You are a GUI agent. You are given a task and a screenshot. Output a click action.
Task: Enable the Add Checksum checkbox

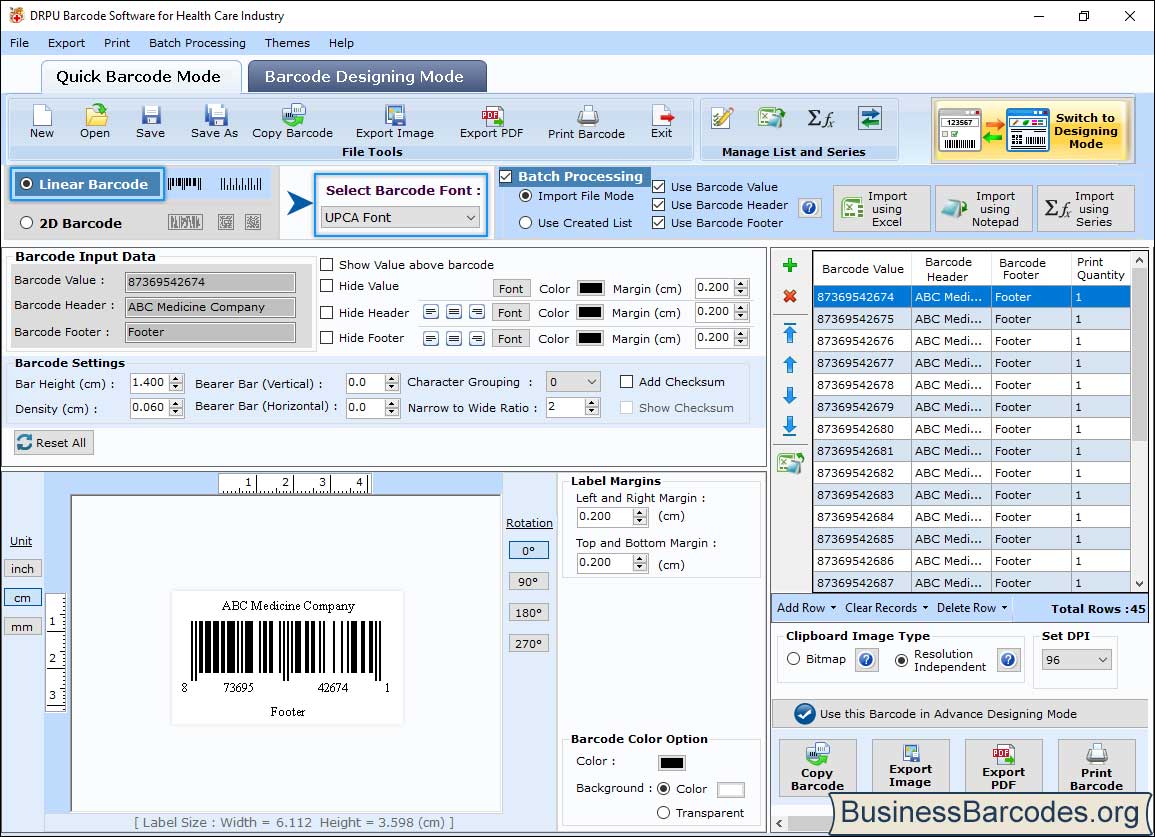pos(627,382)
